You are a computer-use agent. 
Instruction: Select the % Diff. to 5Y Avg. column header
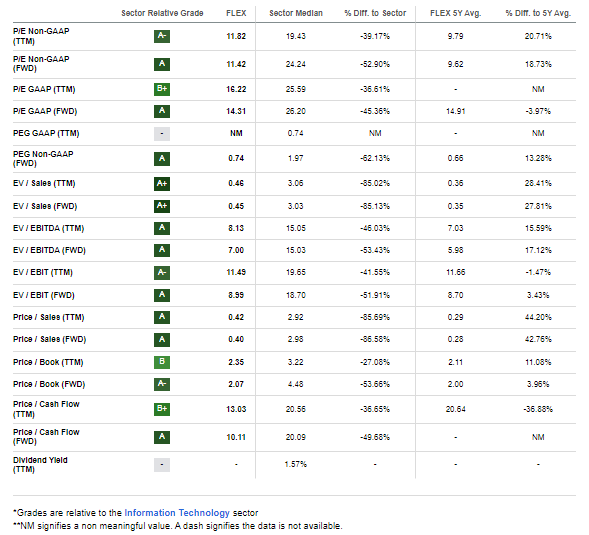[538, 13]
